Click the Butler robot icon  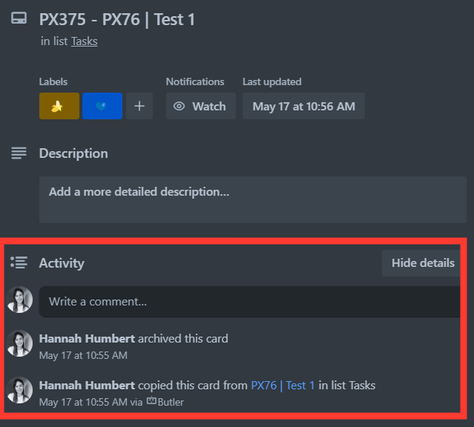point(152,401)
